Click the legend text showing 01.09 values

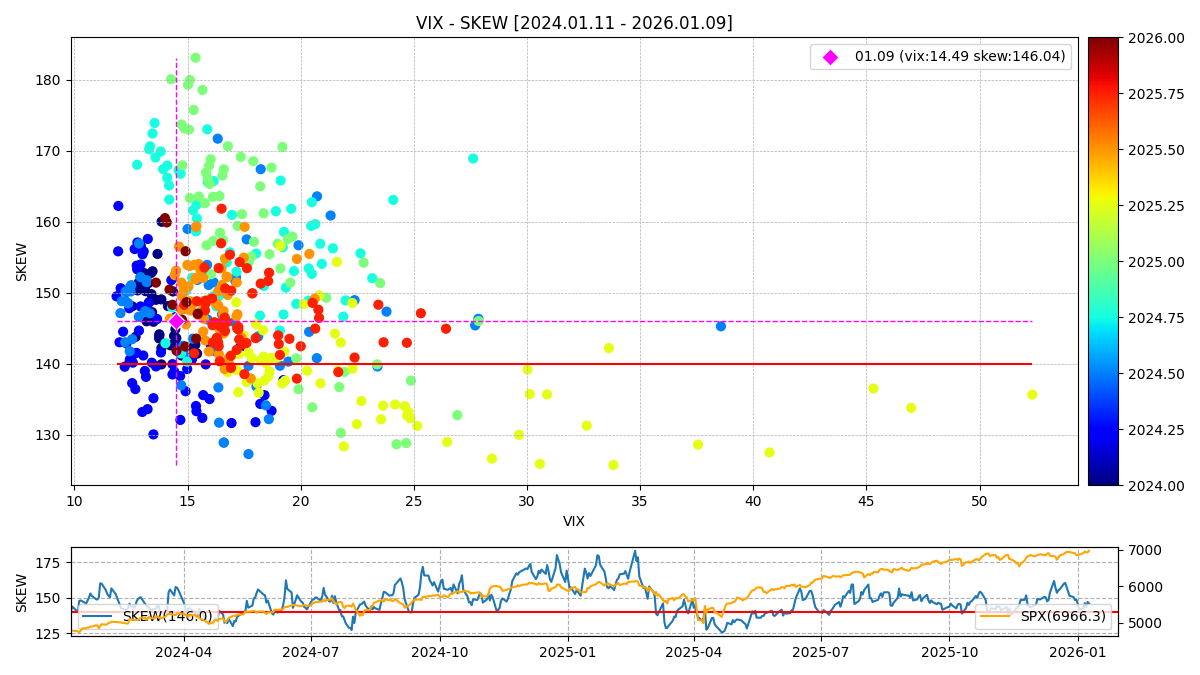tap(960, 57)
